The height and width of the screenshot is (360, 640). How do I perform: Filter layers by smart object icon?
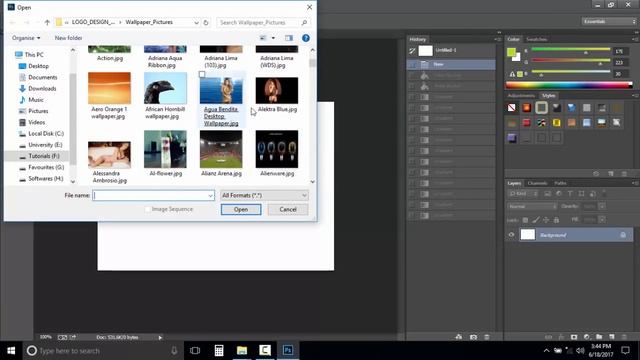tap(593, 193)
